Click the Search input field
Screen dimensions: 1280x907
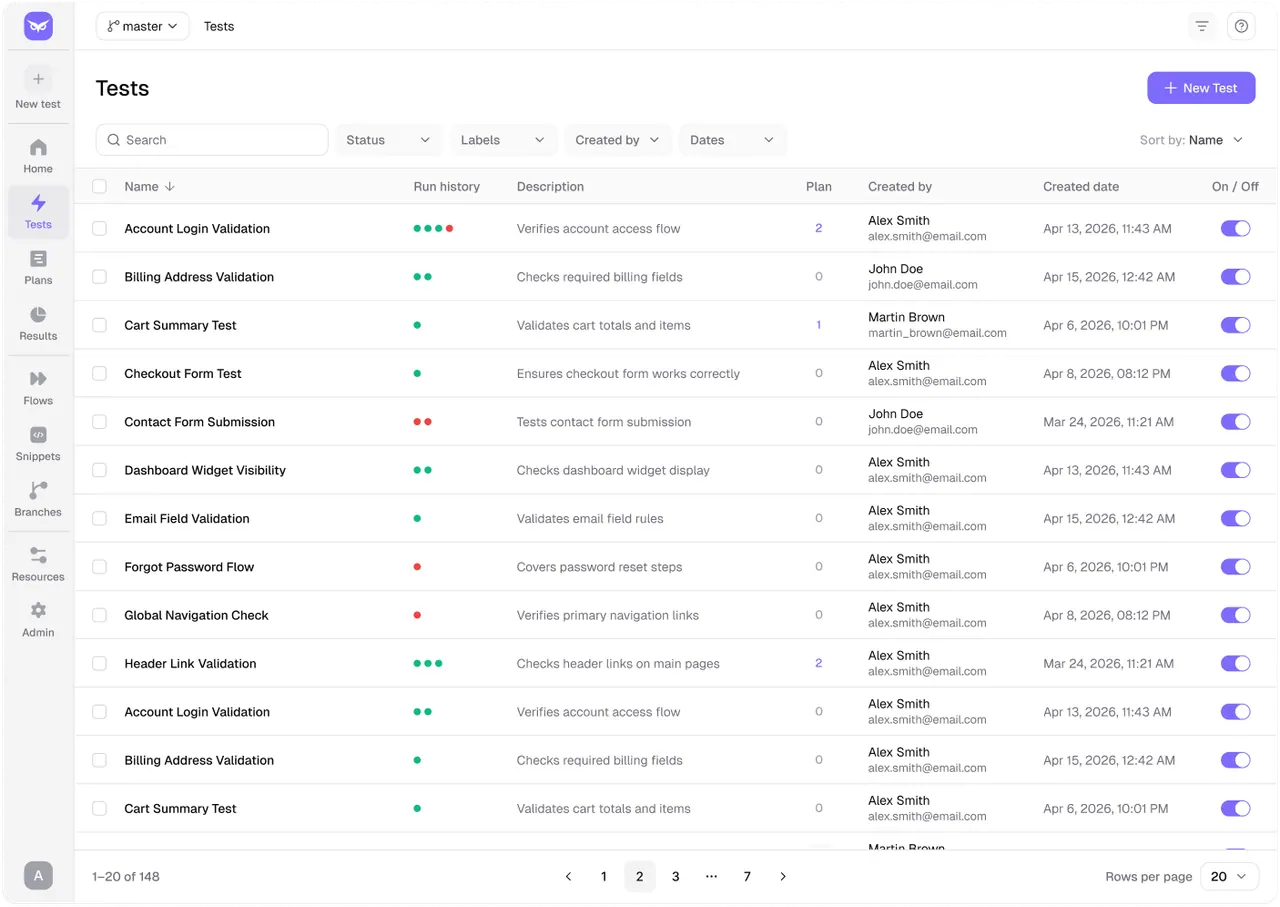pyautogui.click(x=212, y=140)
